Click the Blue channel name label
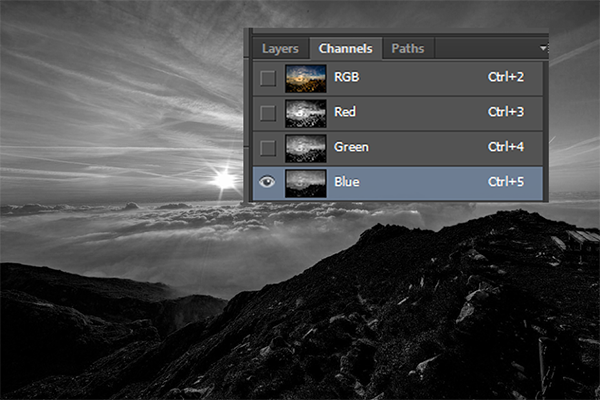The image size is (600, 400). pyautogui.click(x=347, y=182)
